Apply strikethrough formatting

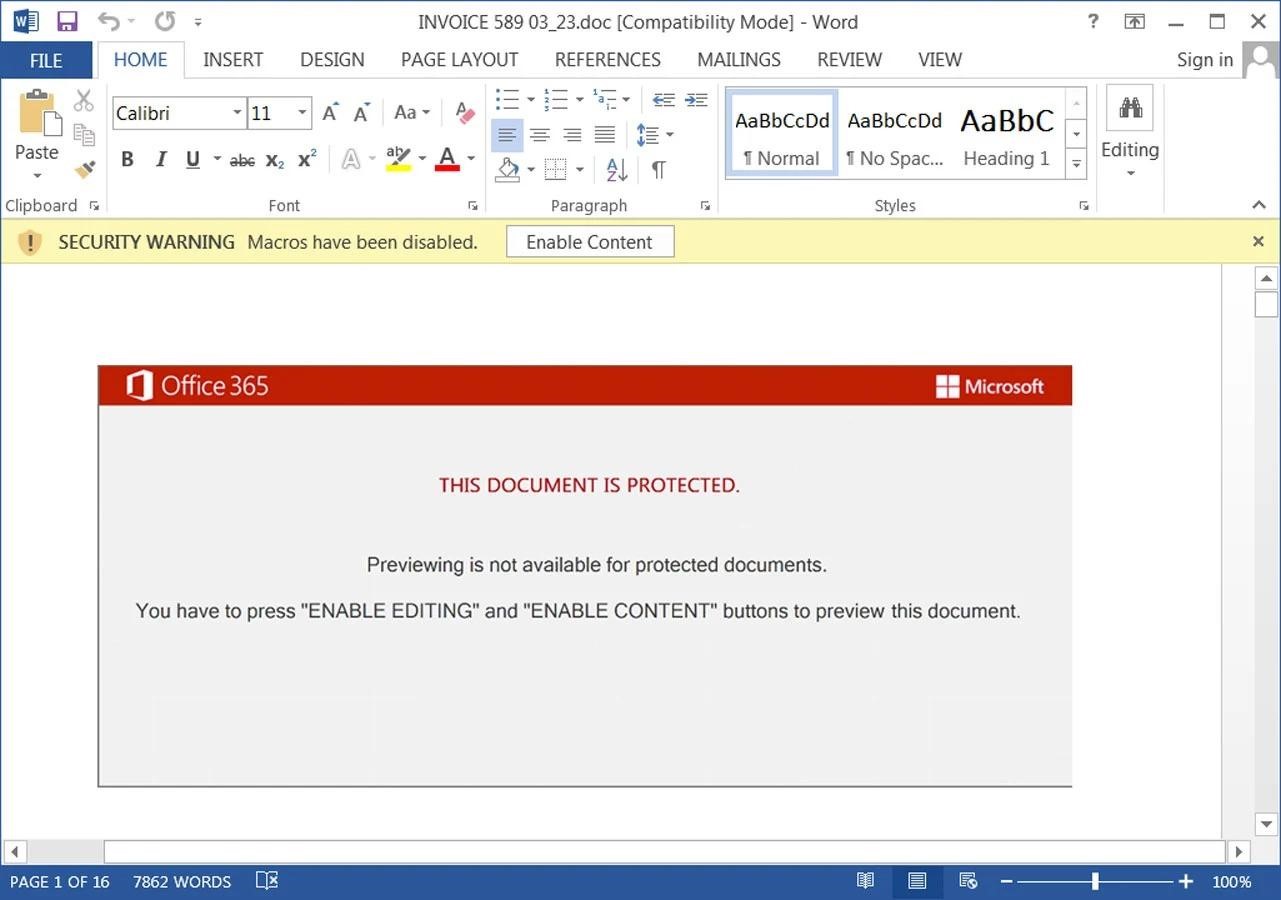click(241, 160)
